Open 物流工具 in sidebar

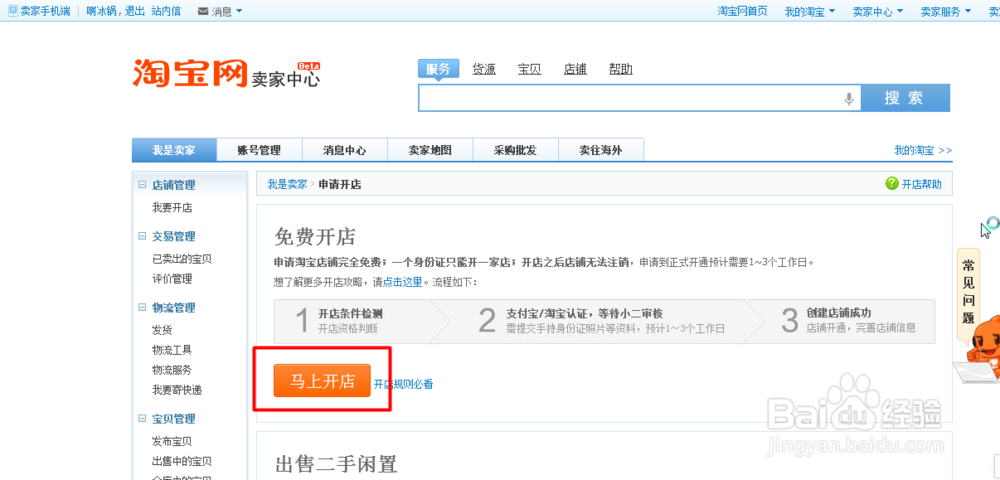tap(172, 350)
